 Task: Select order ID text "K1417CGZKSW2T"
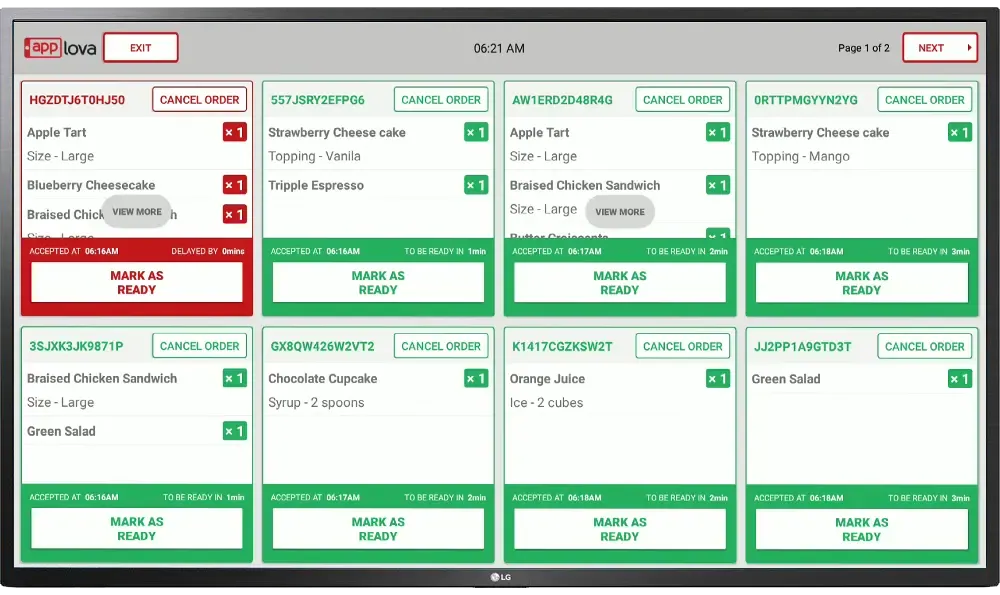[x=562, y=347]
